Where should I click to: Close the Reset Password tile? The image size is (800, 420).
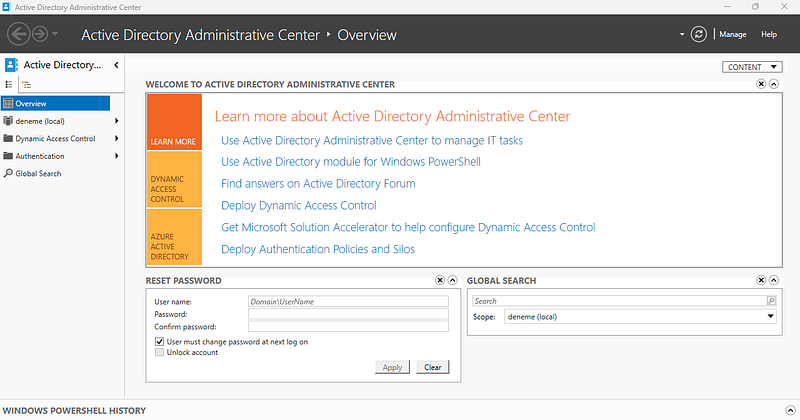pyautogui.click(x=440, y=280)
